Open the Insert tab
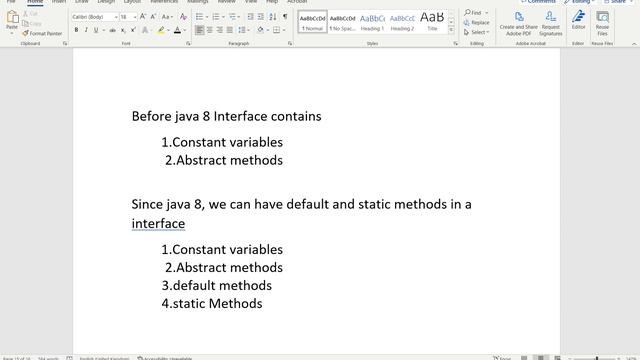Image resolution: width=640 pixels, height=360 pixels. tap(59, 2)
